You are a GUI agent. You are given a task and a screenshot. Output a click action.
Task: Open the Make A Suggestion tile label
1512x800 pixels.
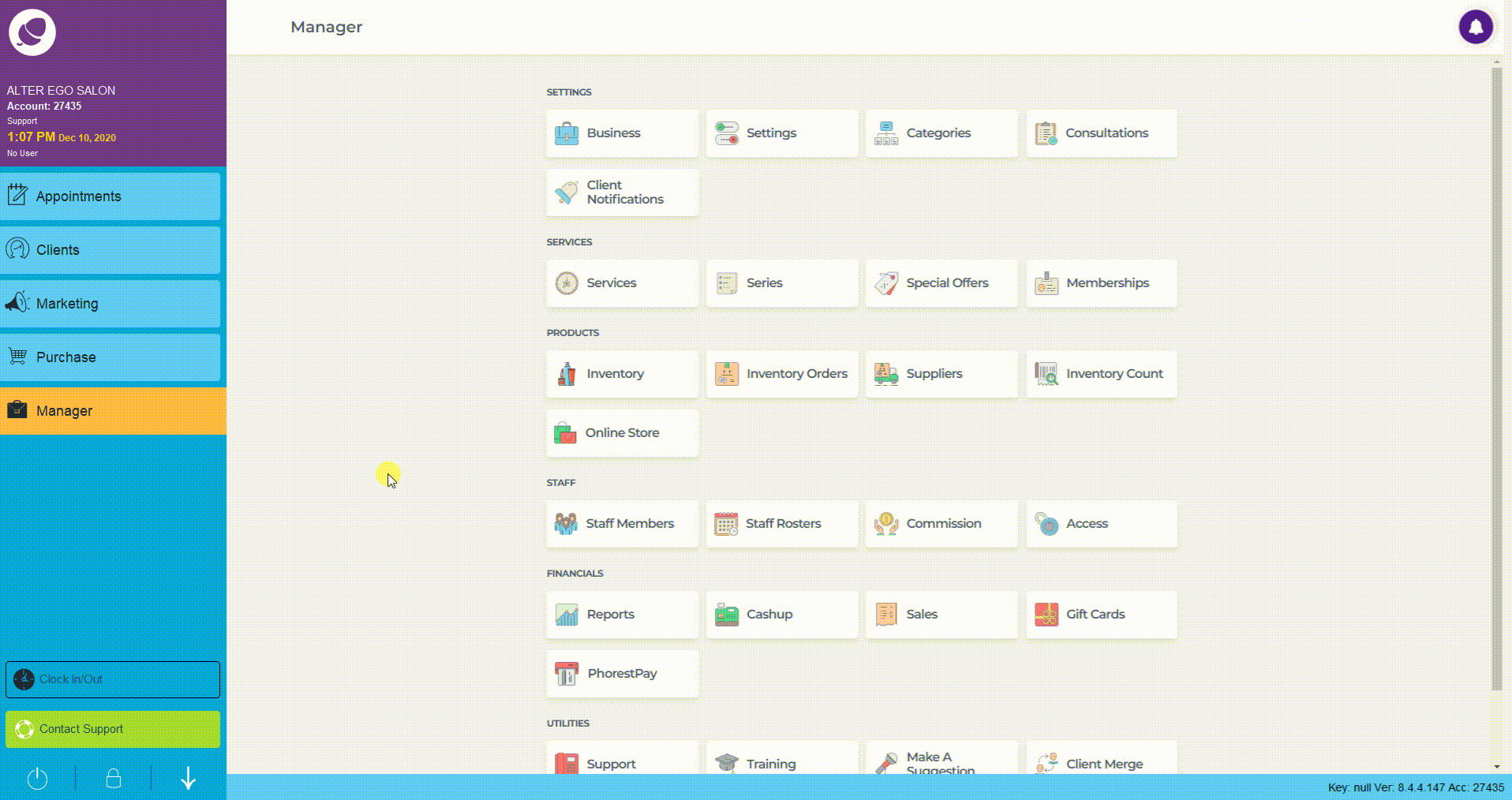click(941, 763)
